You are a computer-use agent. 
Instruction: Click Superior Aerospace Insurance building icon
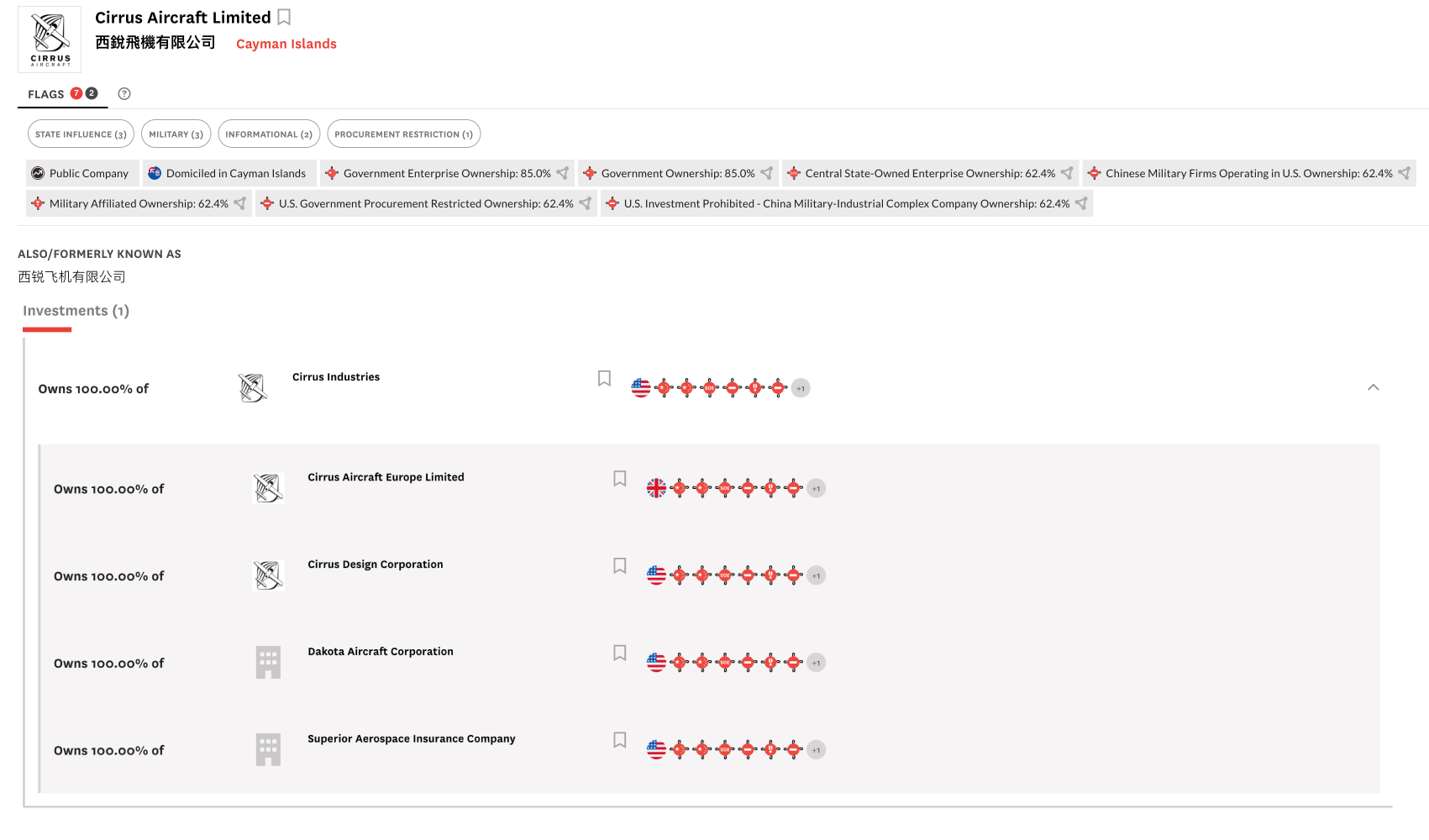pyautogui.click(x=268, y=750)
